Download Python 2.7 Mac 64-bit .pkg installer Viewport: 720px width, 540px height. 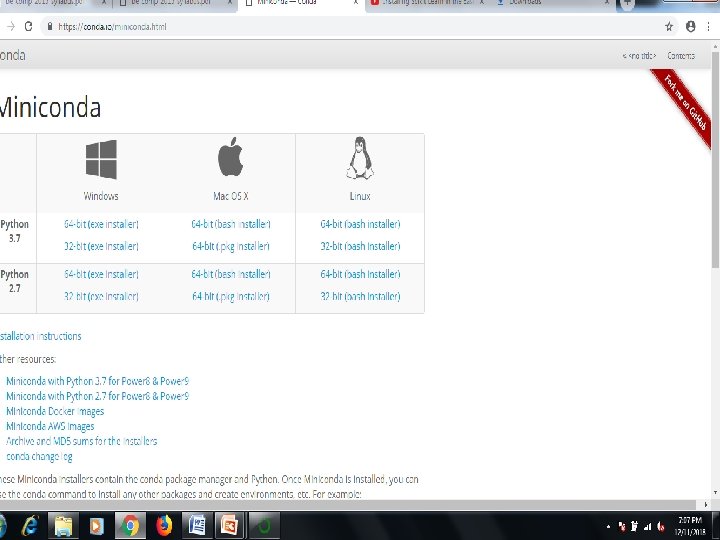[x=231, y=296]
